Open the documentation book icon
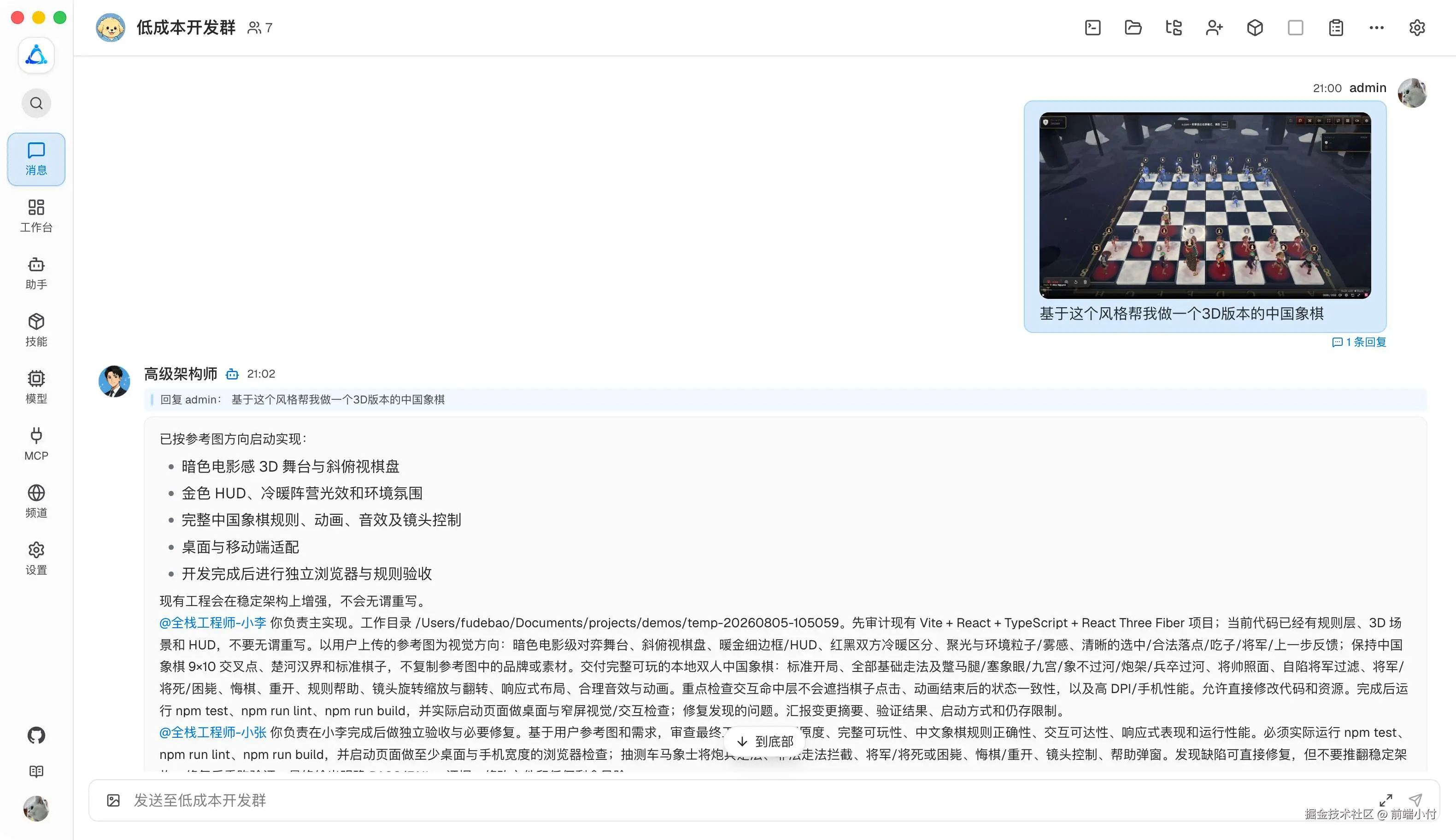This screenshot has height=840, width=1456. (x=36, y=771)
